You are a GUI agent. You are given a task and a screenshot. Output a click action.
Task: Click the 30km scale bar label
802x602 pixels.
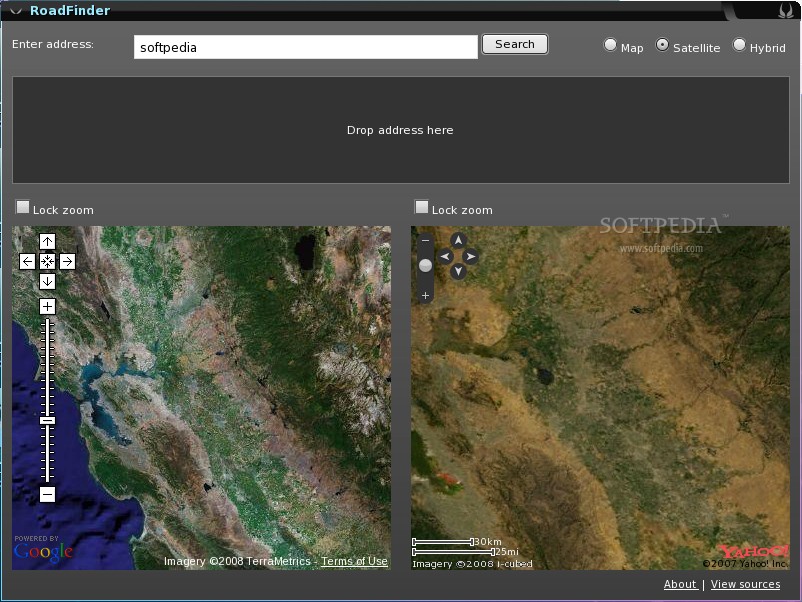pos(488,541)
